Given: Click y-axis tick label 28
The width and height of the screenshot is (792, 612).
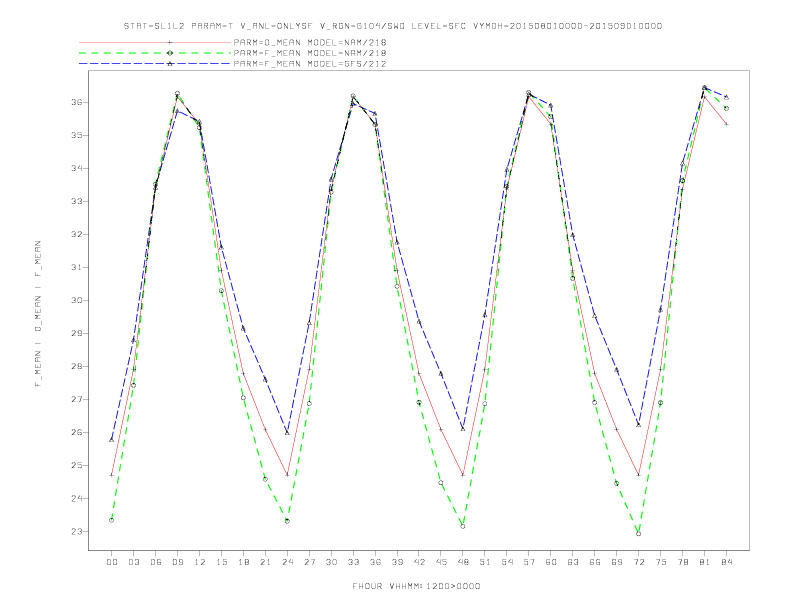Looking at the screenshot, I should coord(77,367).
